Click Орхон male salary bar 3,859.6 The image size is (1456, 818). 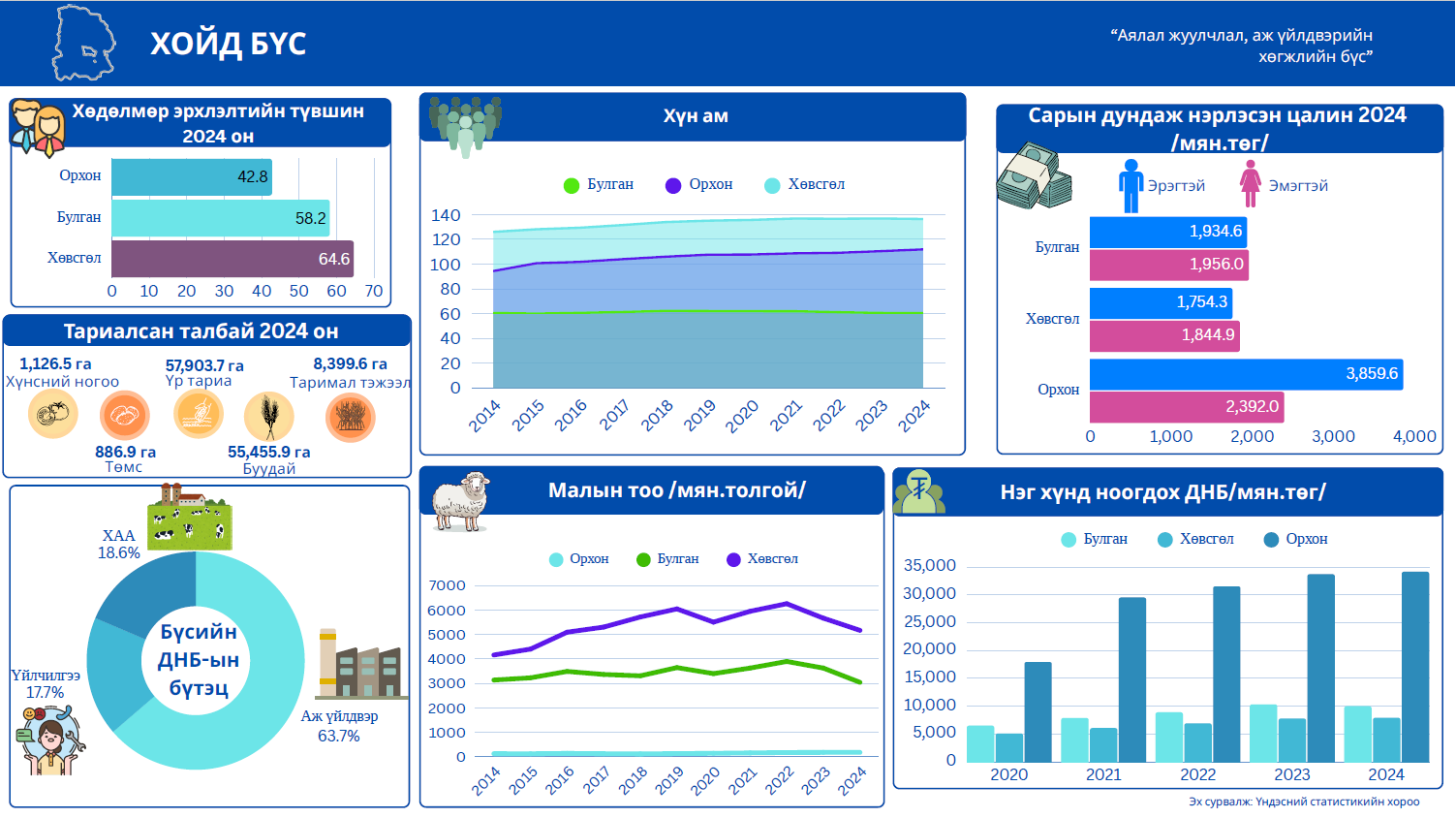pyautogui.click(x=1245, y=374)
